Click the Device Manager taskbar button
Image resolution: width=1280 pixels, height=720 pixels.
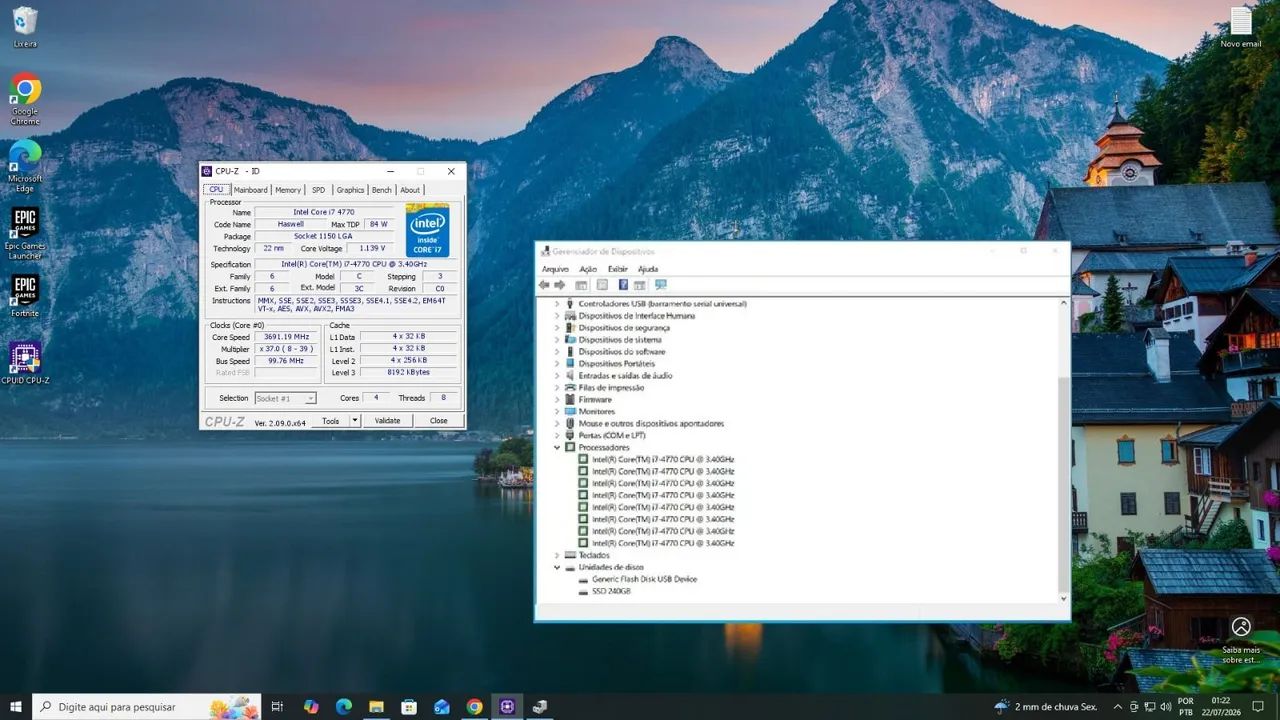(540, 707)
